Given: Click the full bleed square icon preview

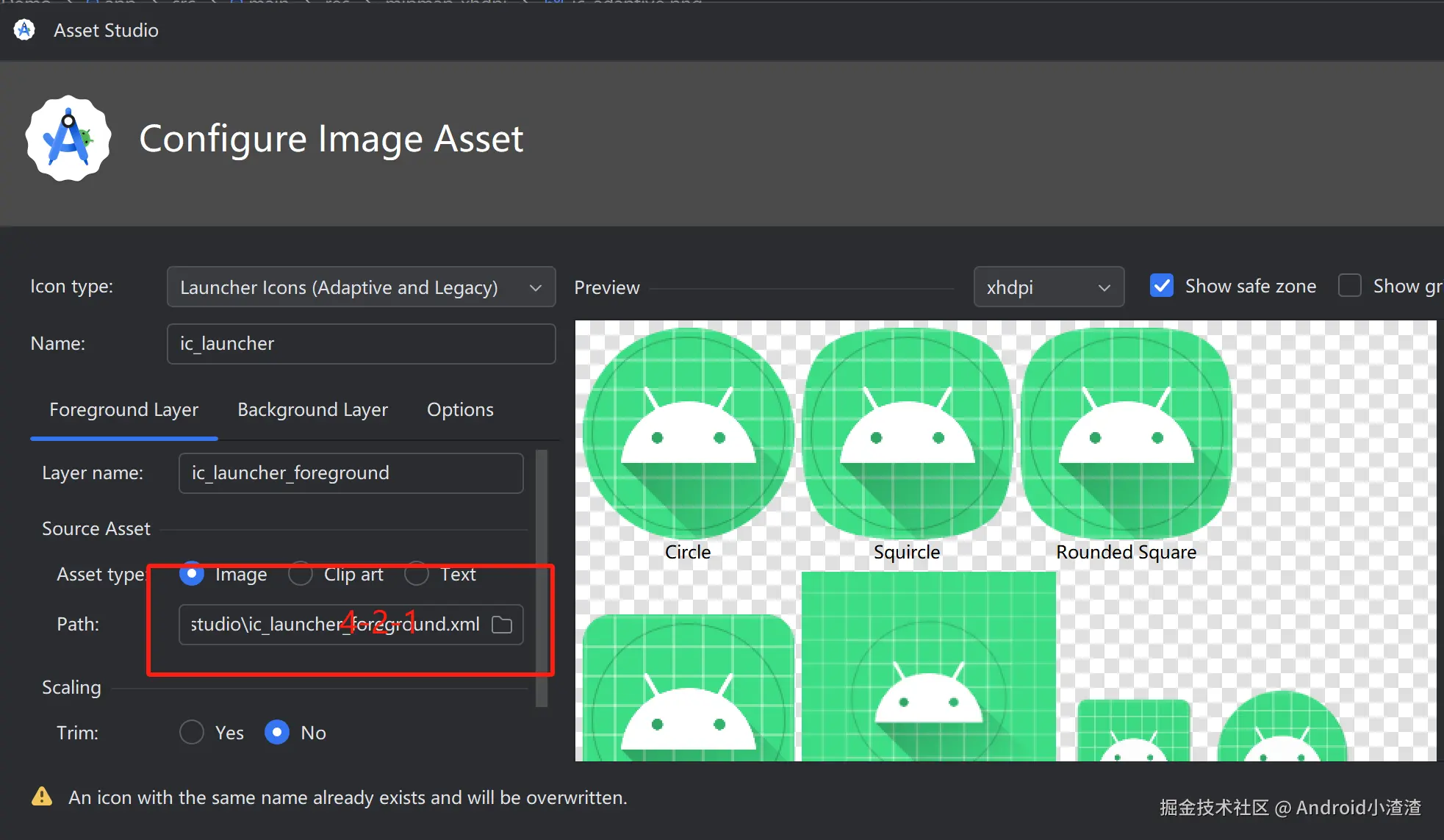Looking at the screenshot, I should [x=928, y=665].
